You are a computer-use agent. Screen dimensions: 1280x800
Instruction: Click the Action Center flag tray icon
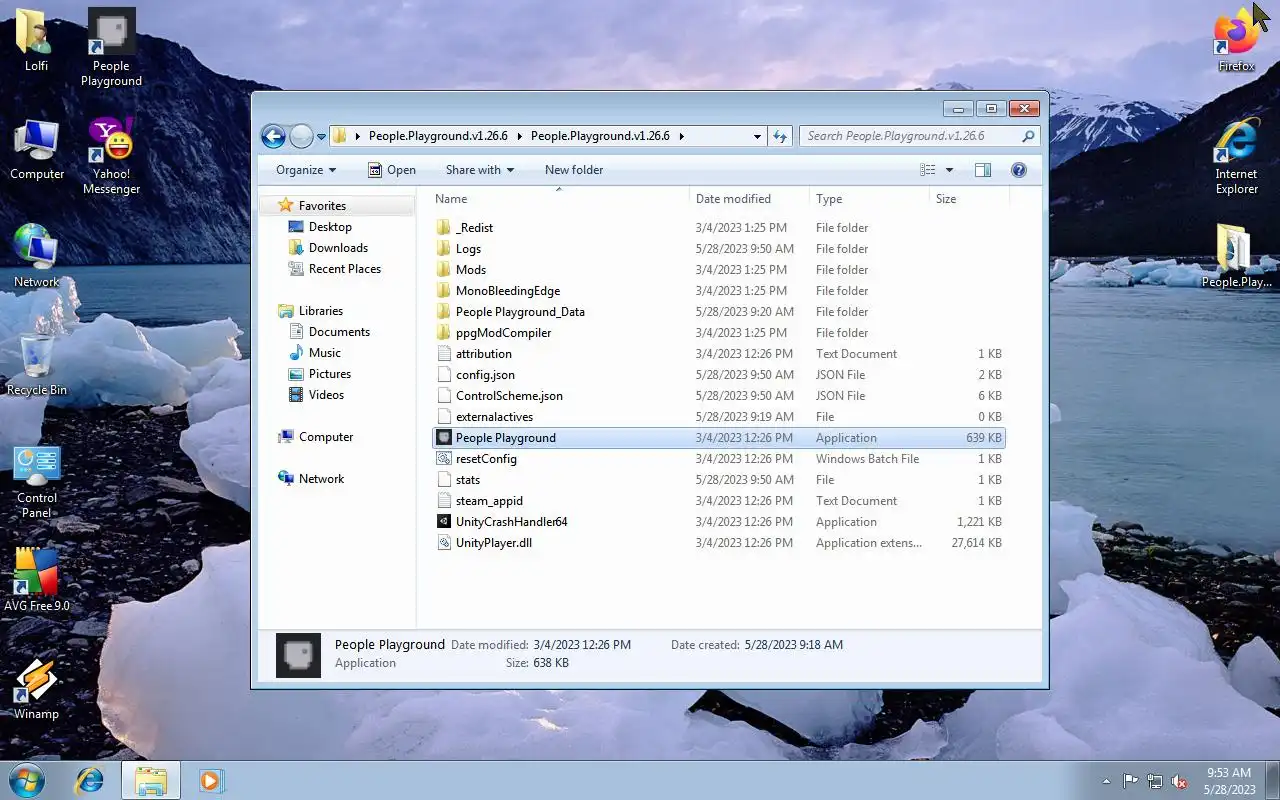pos(1131,781)
